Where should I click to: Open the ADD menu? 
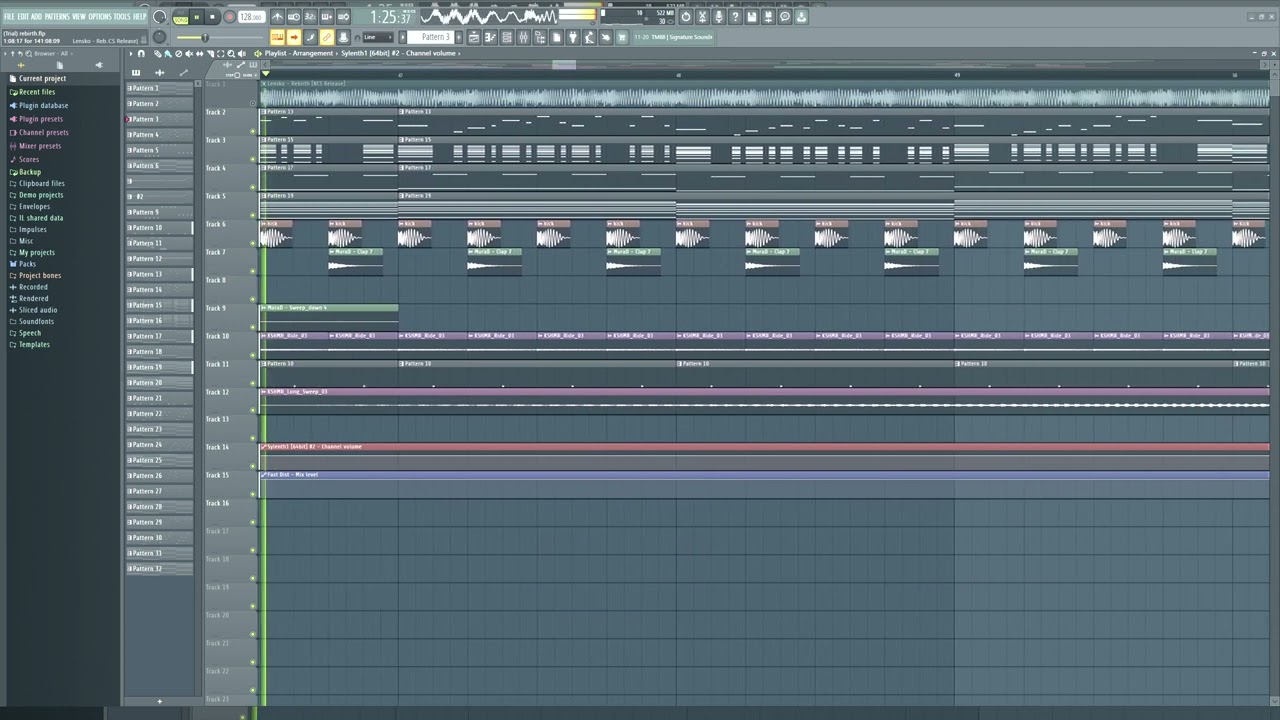click(x=37, y=17)
